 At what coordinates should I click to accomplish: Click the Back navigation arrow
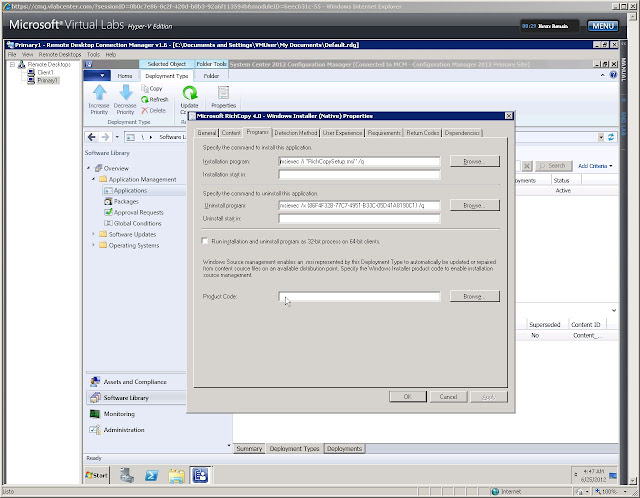[x=92, y=137]
